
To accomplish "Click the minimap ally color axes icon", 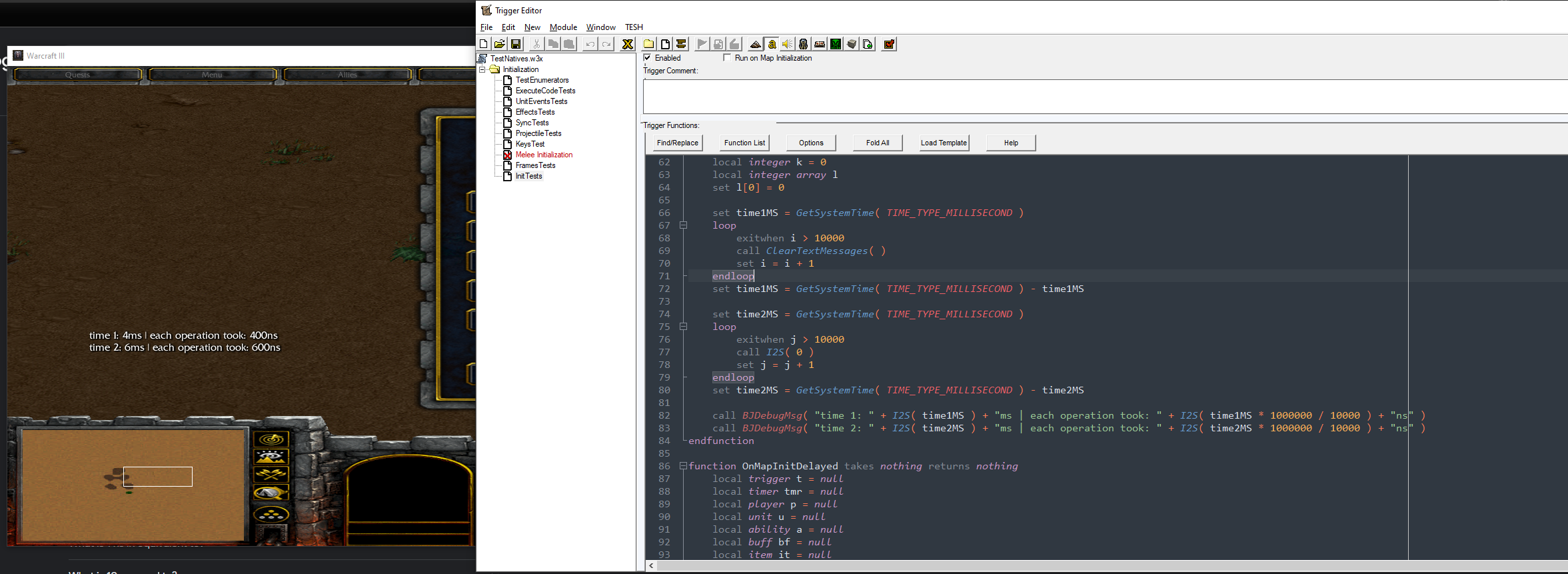I will (271, 475).
